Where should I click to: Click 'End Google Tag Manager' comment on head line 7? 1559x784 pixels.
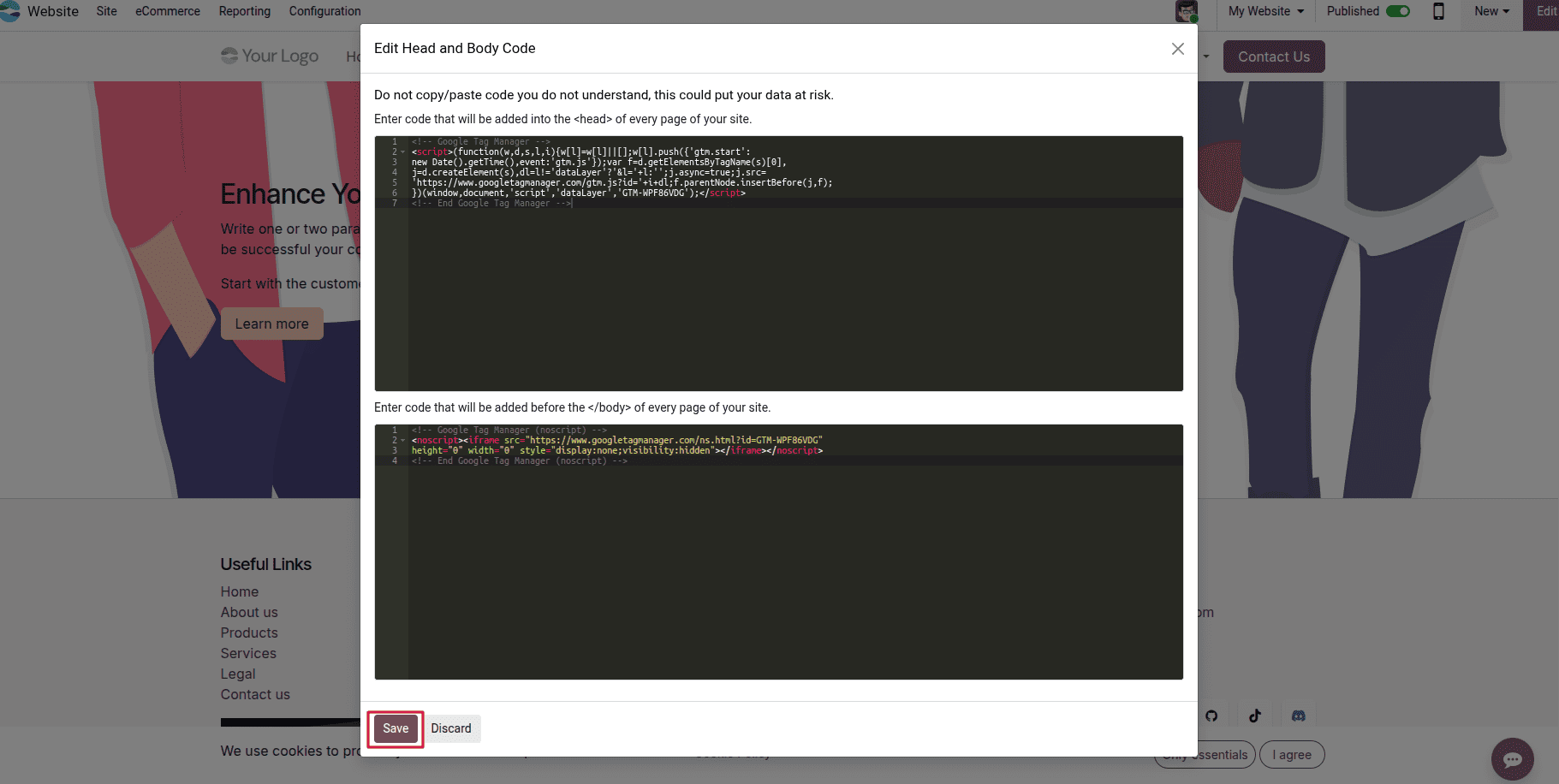pyautogui.click(x=491, y=204)
